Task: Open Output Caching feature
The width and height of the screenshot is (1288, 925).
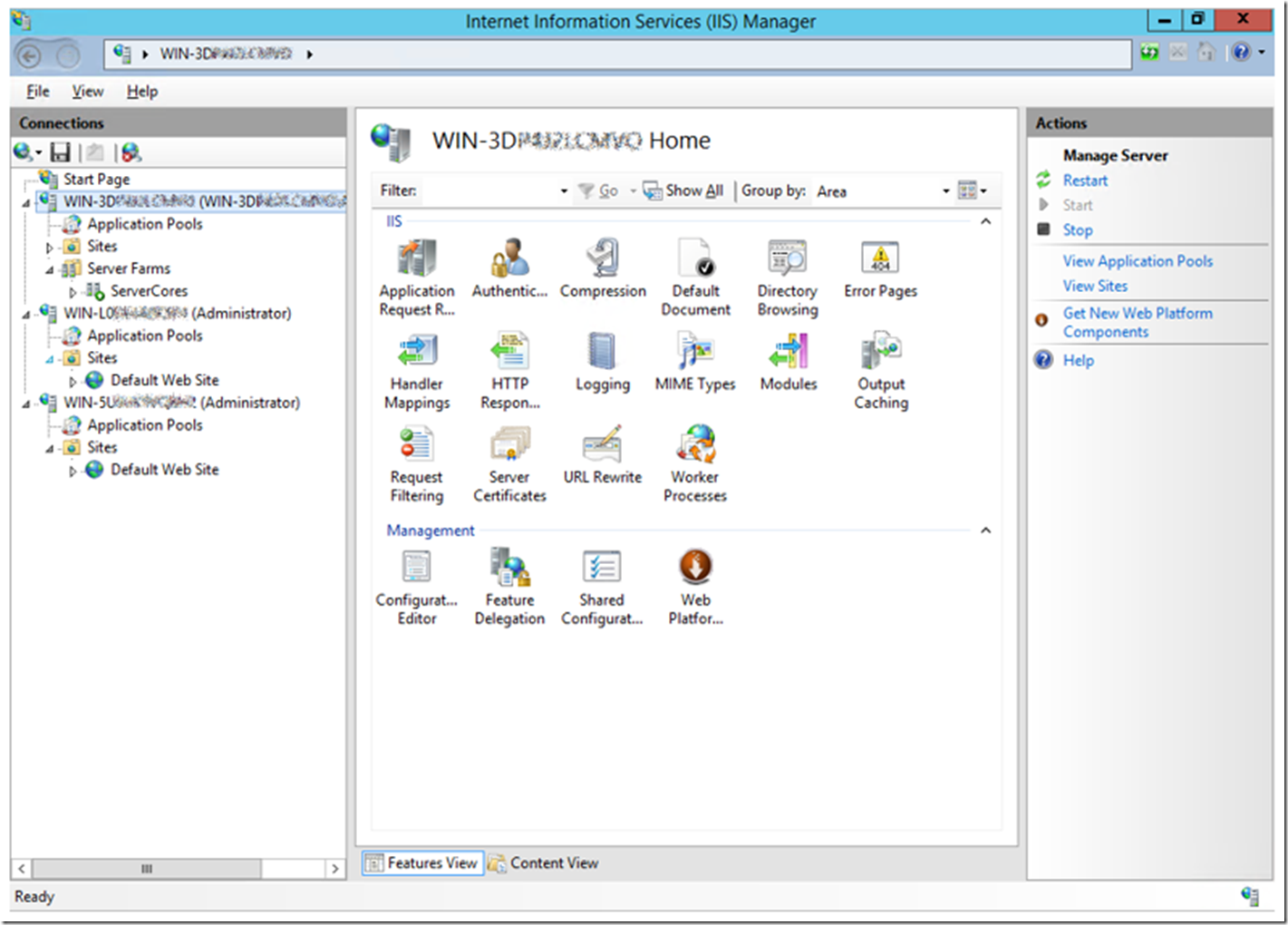Action: click(881, 371)
